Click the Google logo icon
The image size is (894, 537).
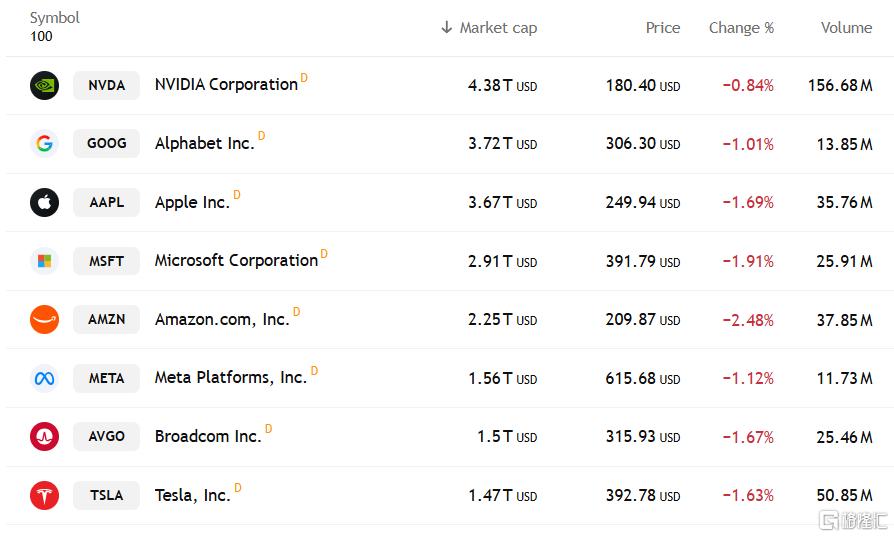(44, 143)
